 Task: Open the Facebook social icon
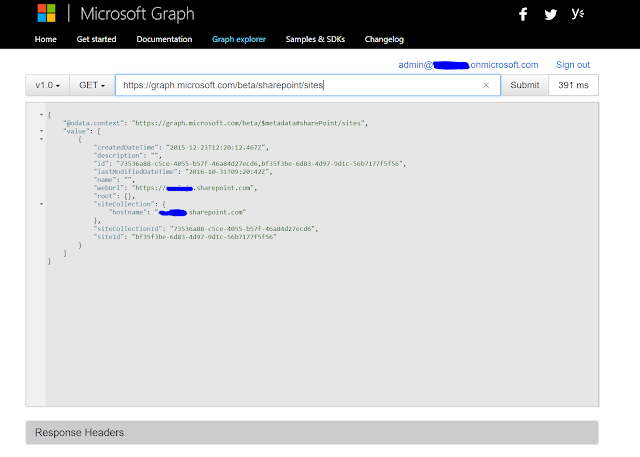(523, 14)
